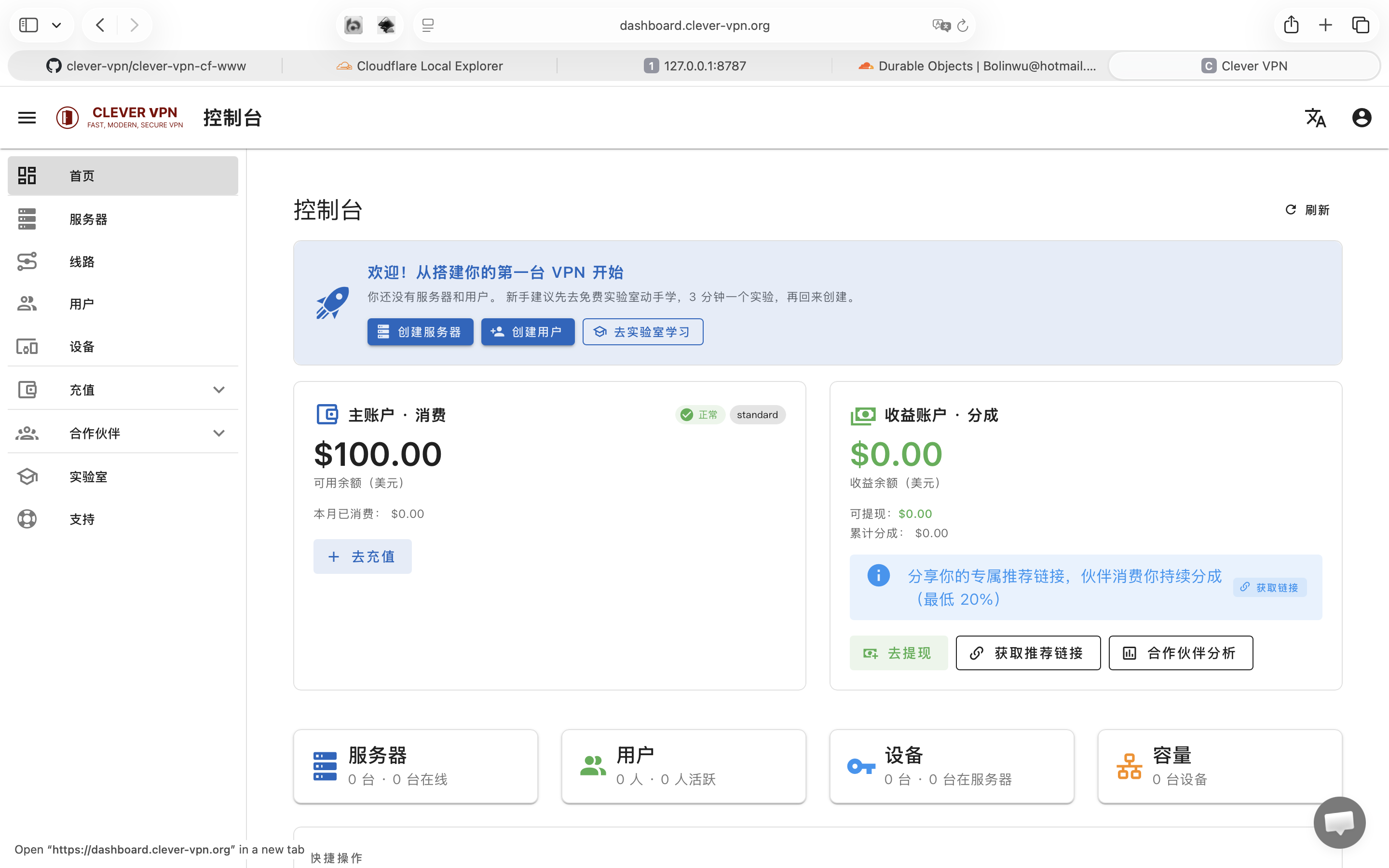This screenshot has height=868, width=1389.
Task: Open the reader view icon
Action: [x=428, y=25]
